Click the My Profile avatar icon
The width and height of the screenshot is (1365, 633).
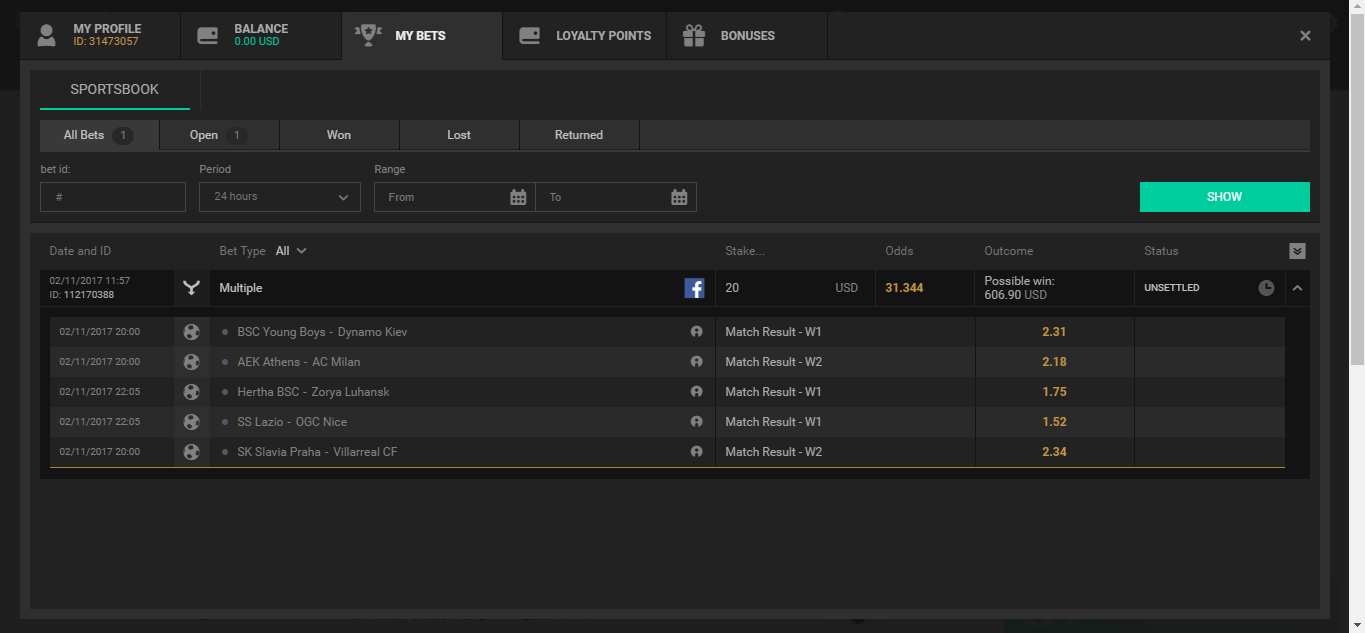tap(45, 35)
